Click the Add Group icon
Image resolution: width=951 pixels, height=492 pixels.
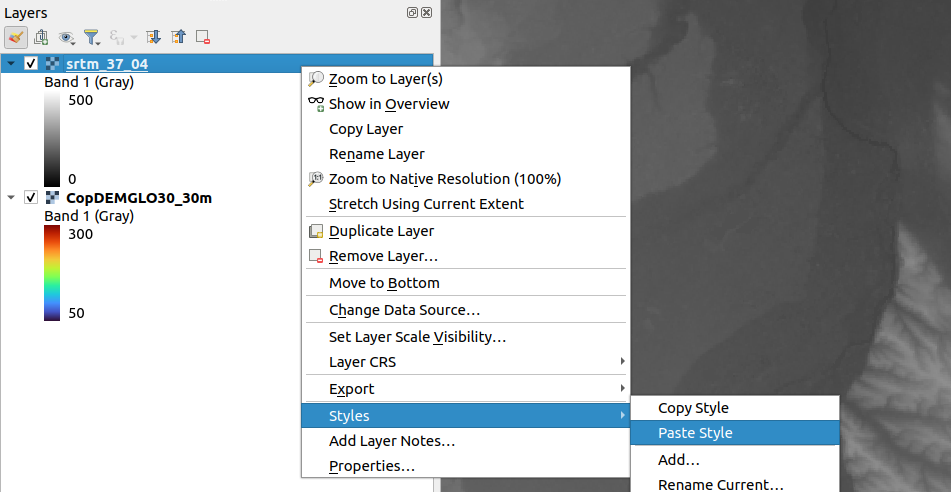41,37
